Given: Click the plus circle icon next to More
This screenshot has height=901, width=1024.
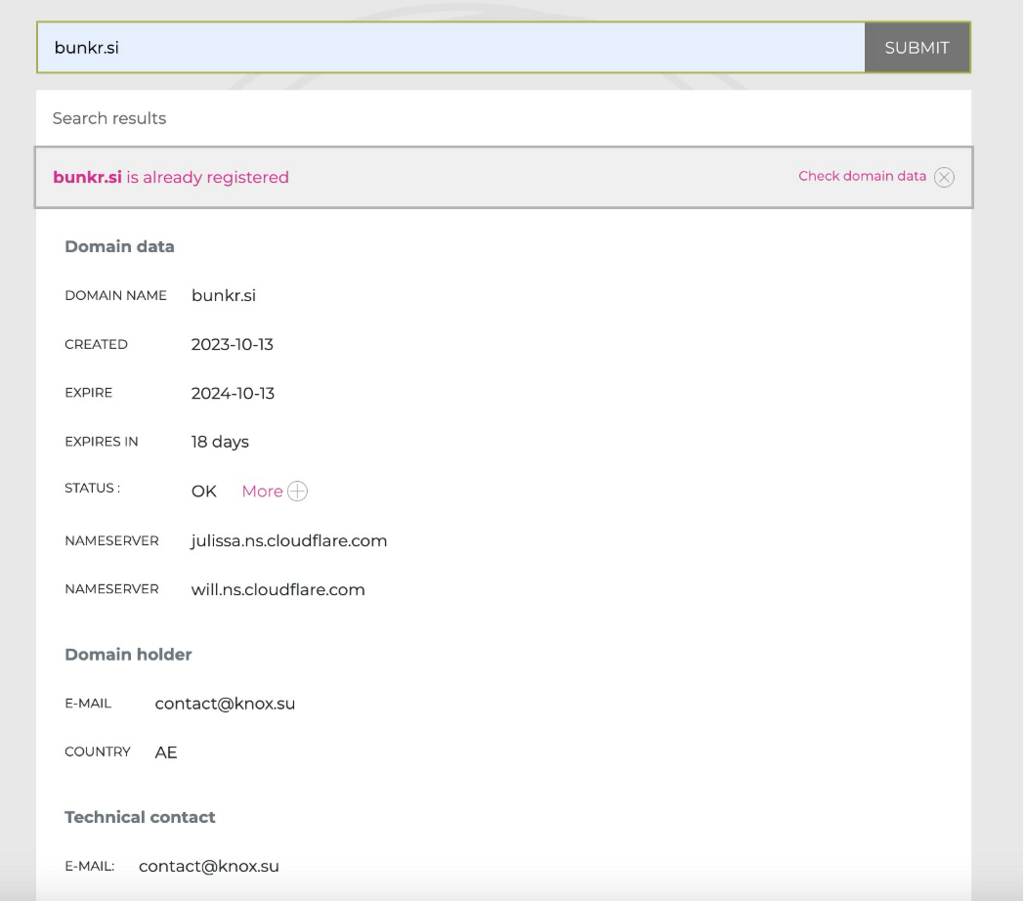Looking at the screenshot, I should (298, 491).
